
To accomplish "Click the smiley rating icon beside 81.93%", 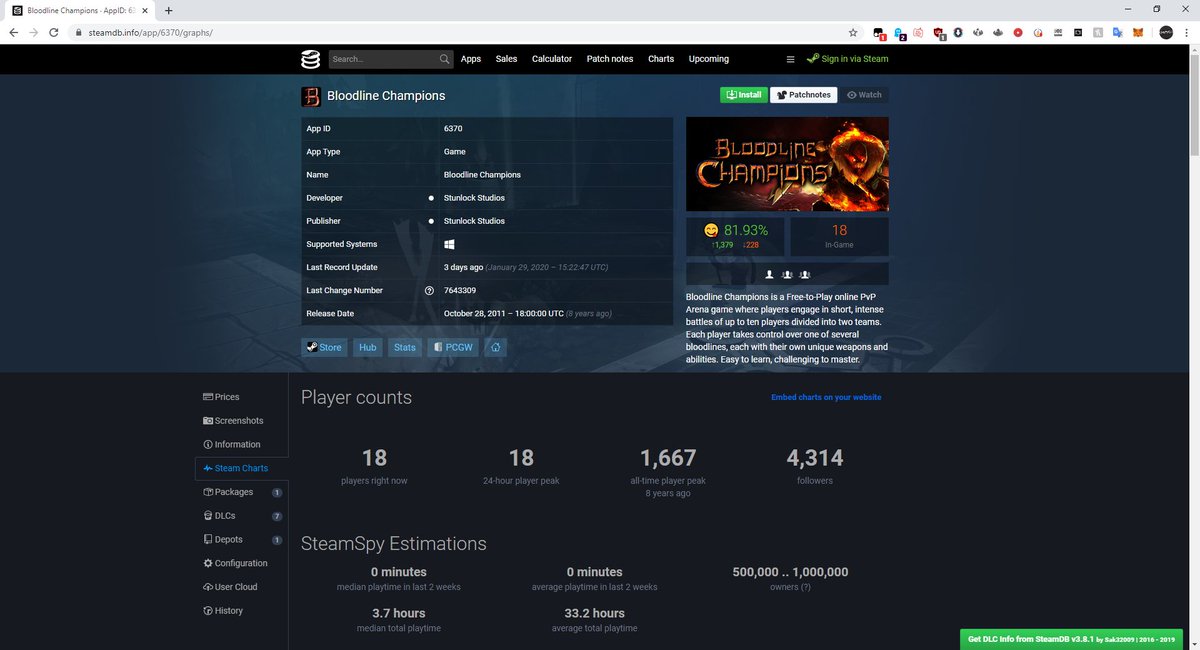I will (712, 230).
